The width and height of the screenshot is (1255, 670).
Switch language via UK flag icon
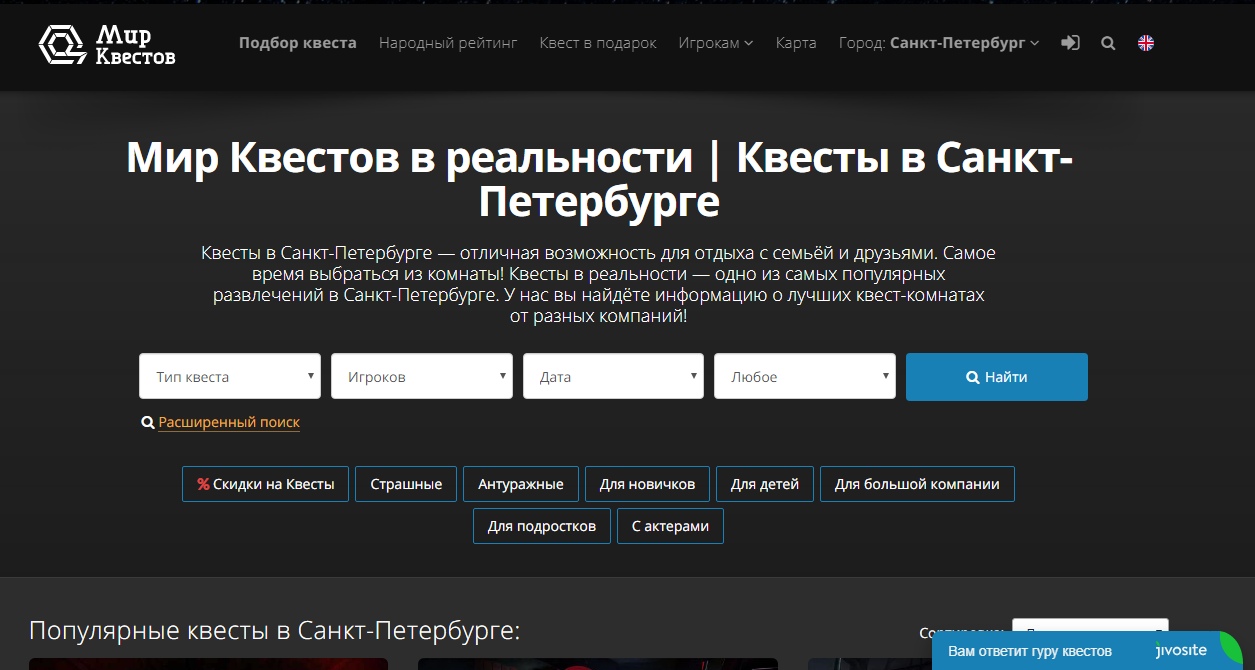click(1146, 43)
